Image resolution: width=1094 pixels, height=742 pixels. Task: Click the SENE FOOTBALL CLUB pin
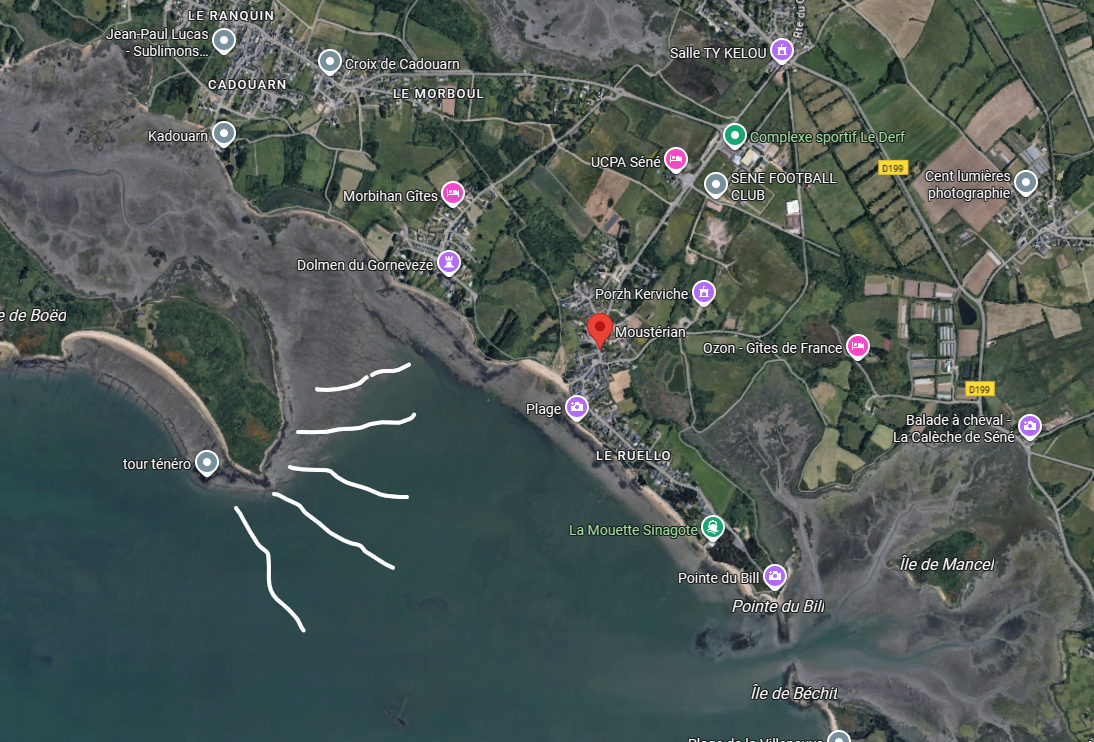tap(716, 185)
